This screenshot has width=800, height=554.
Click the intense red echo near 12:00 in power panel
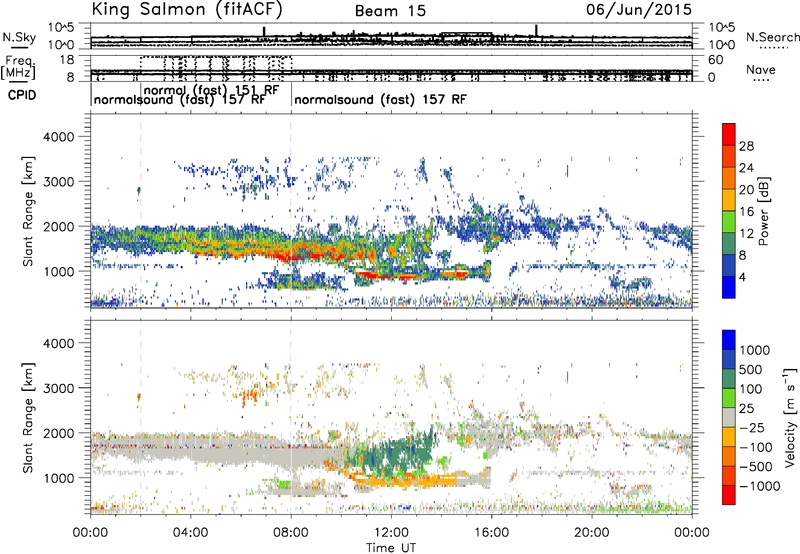[388, 275]
